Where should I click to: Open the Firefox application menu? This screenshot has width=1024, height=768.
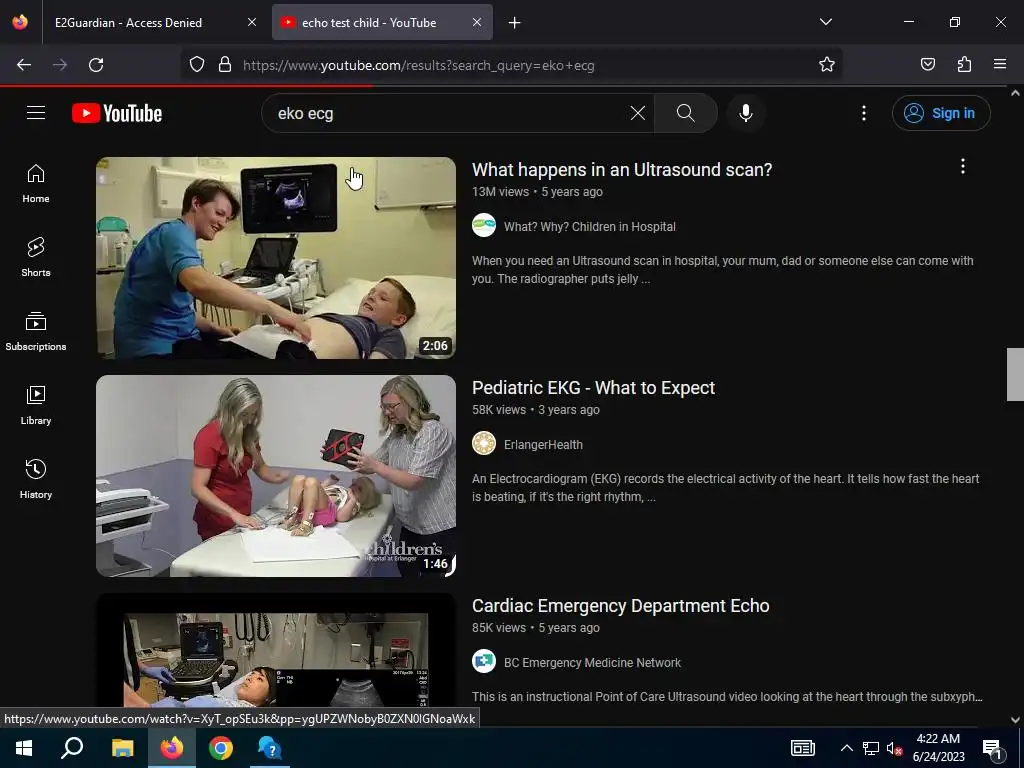tap(1000, 65)
